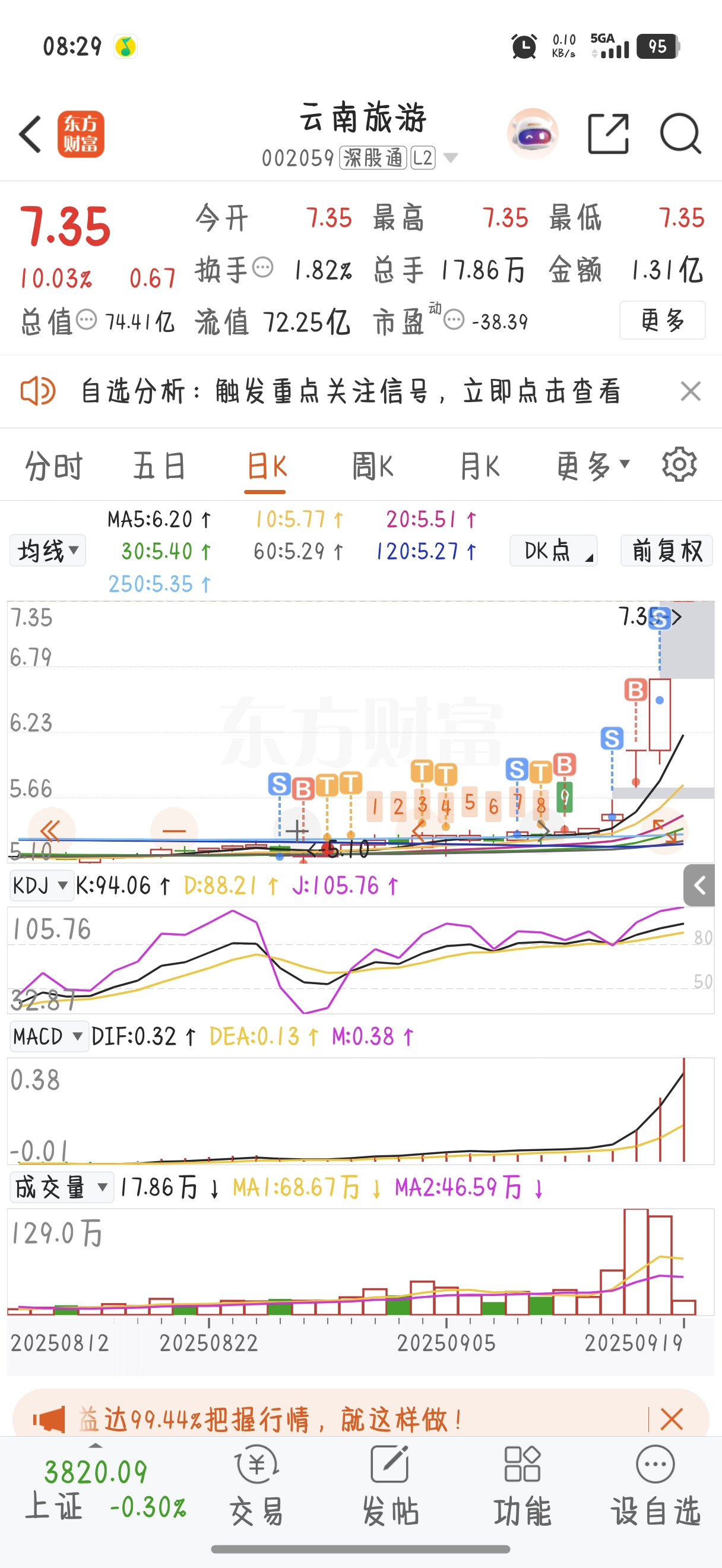This screenshot has width=722, height=1568.
Task: Open the MACD indicator dropdown
Action: [49, 1036]
